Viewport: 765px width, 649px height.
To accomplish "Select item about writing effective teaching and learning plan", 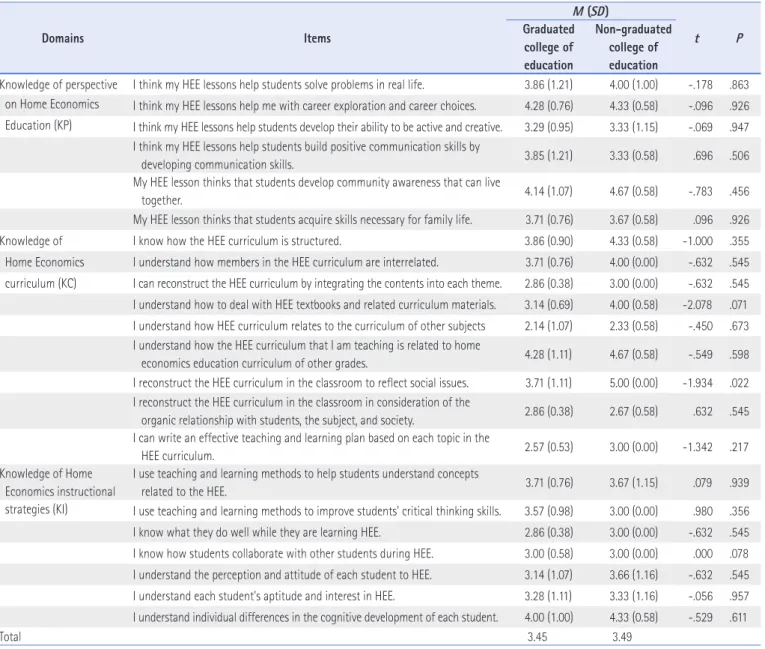I will 311,447.
